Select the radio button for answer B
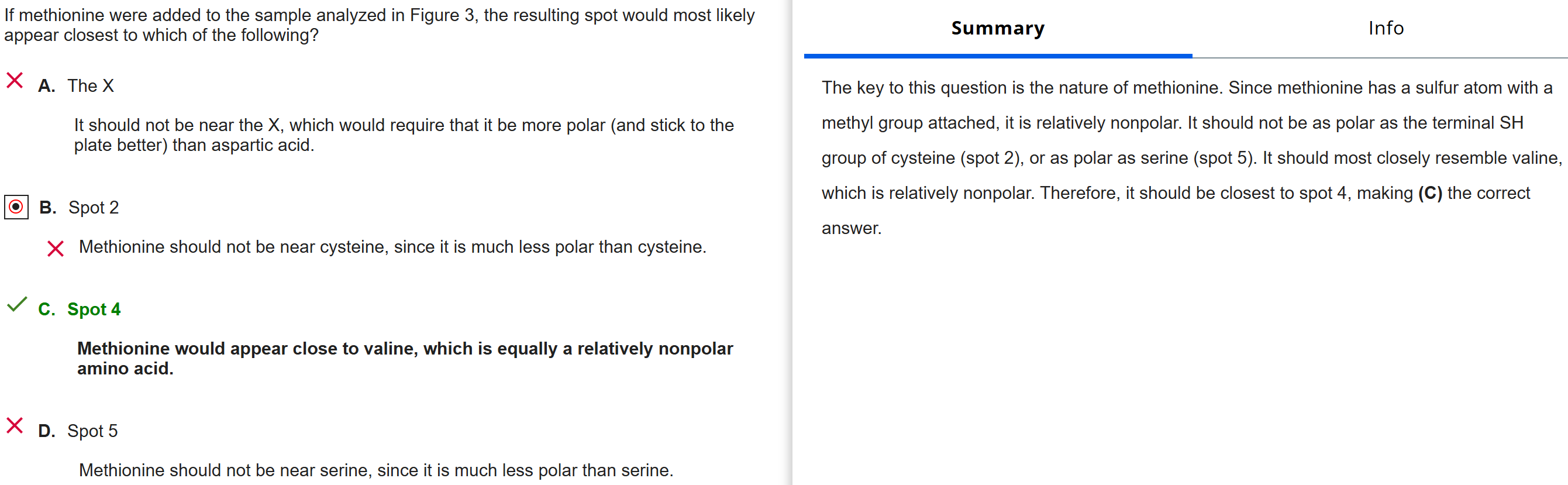1568x485 pixels. coord(16,208)
